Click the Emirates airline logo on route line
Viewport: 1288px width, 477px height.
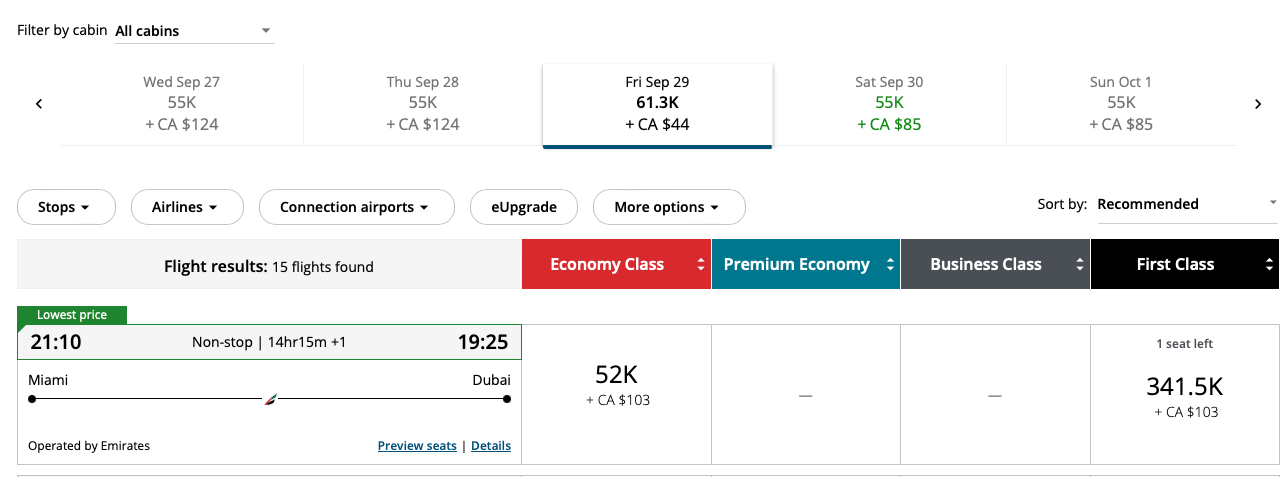270,399
